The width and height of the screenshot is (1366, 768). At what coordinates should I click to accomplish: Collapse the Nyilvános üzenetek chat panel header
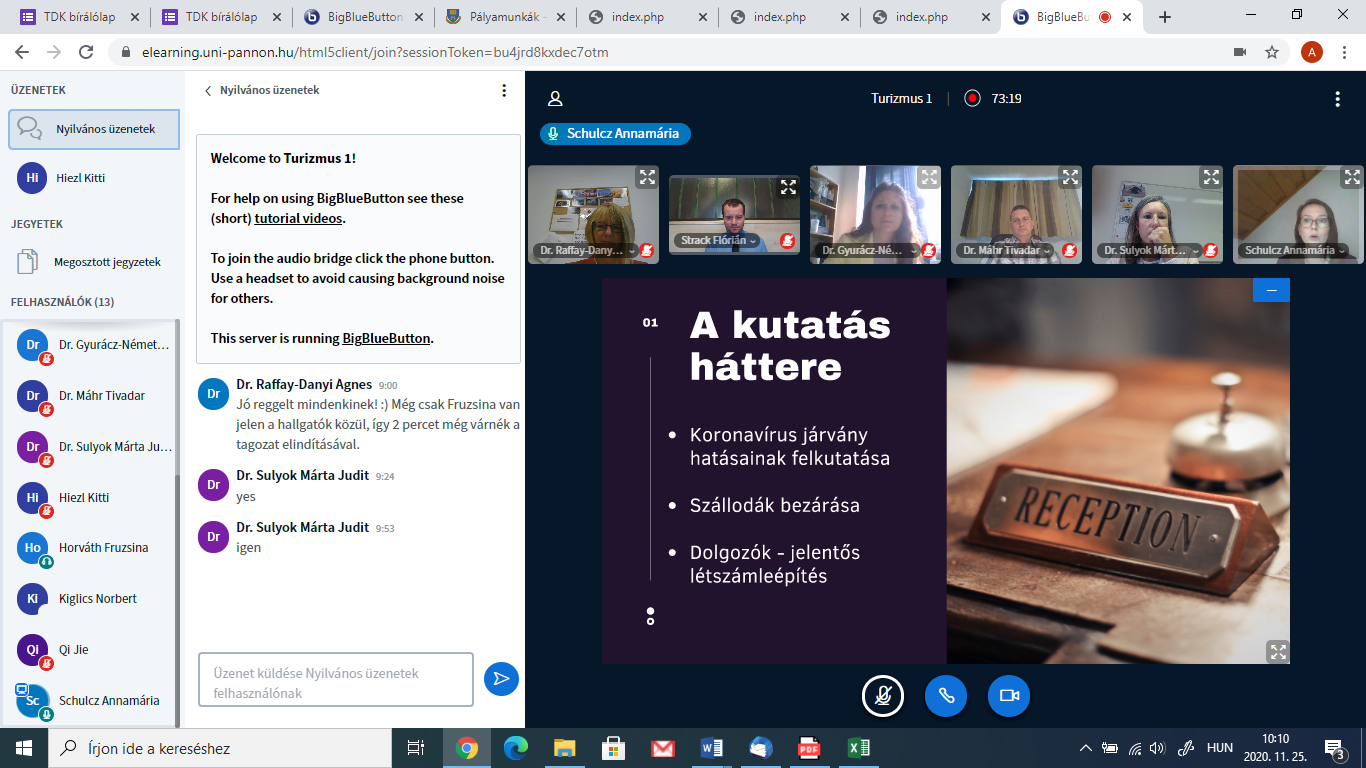point(262,90)
